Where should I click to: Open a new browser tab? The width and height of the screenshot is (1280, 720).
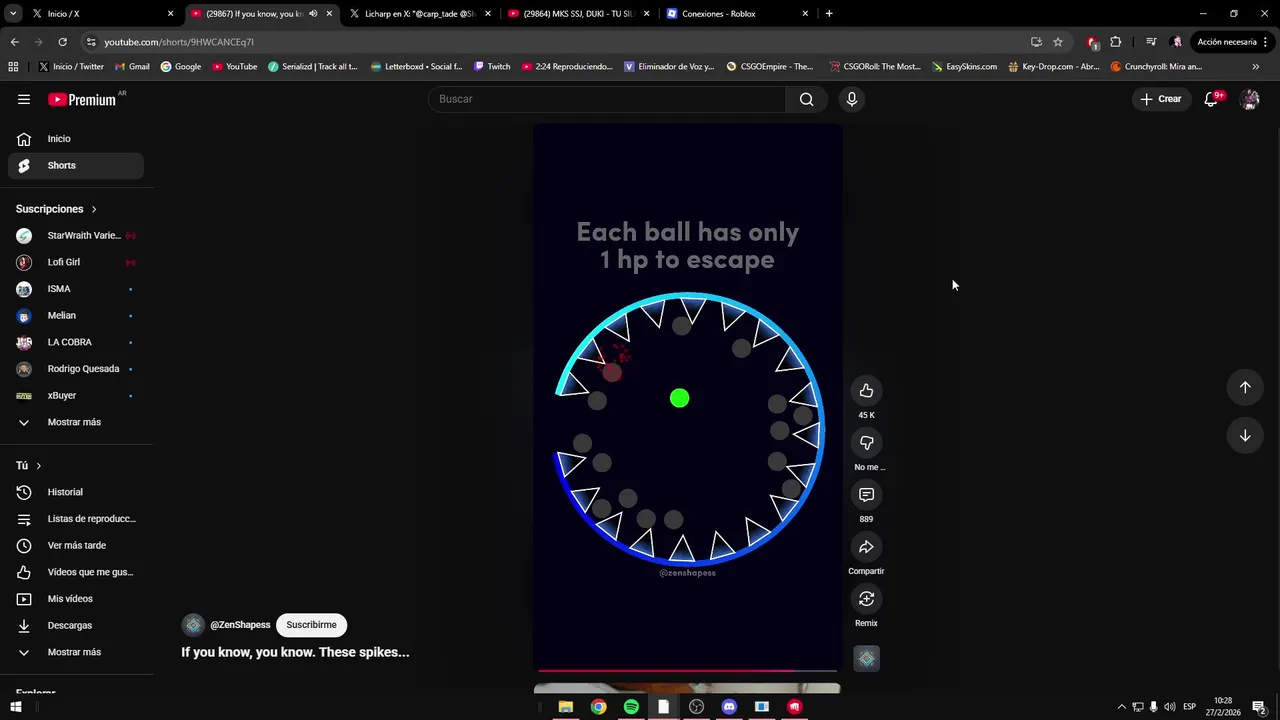point(829,14)
